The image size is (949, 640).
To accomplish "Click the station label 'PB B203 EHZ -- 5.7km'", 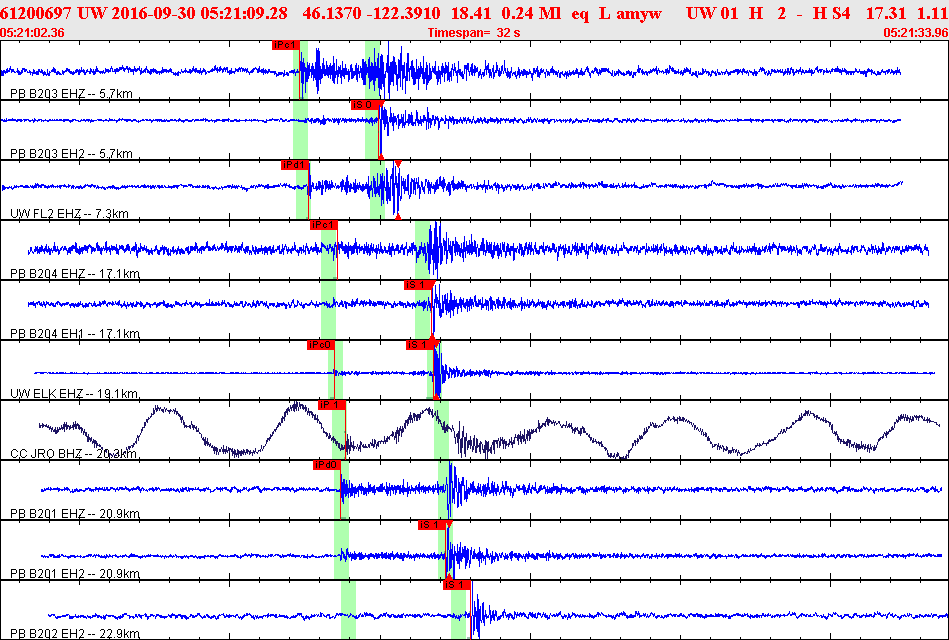I will (x=71, y=94).
